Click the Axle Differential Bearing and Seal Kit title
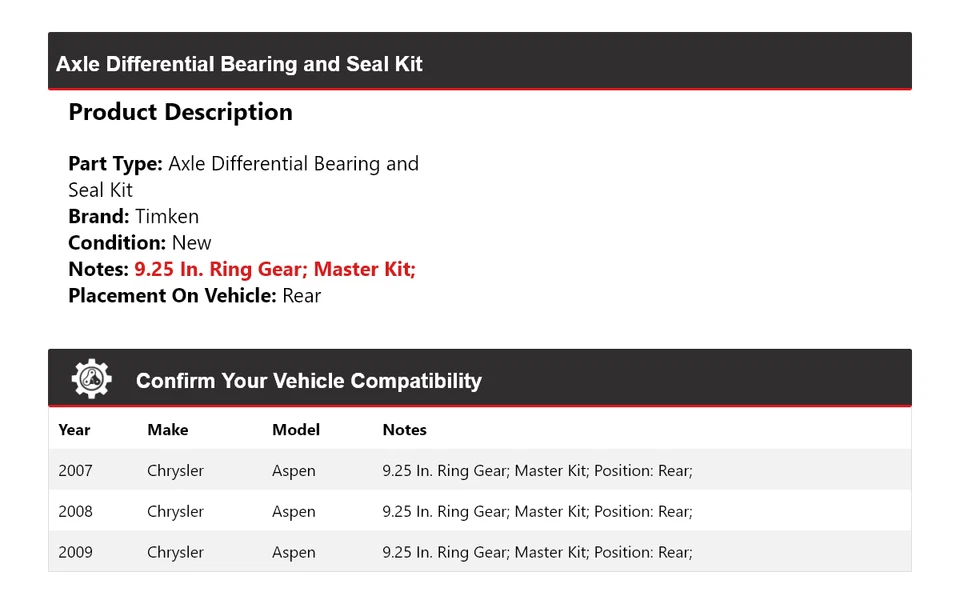Viewport: 960px width, 604px height. (x=239, y=64)
